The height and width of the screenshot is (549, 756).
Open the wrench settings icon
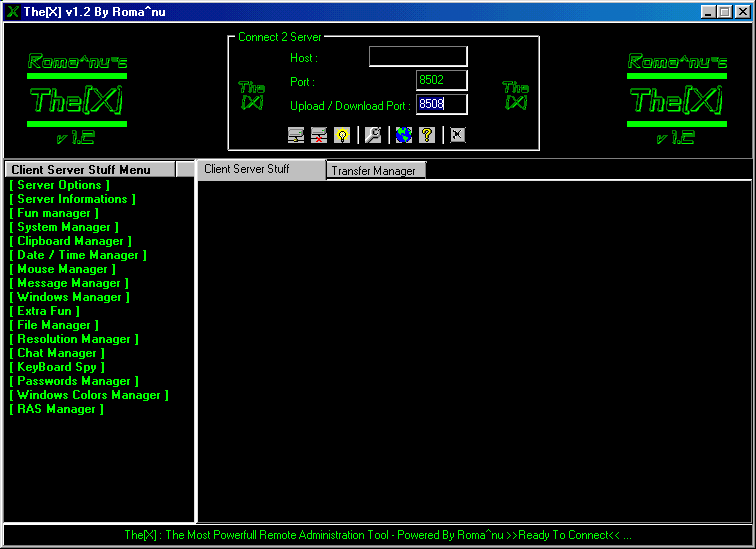pos(372,135)
